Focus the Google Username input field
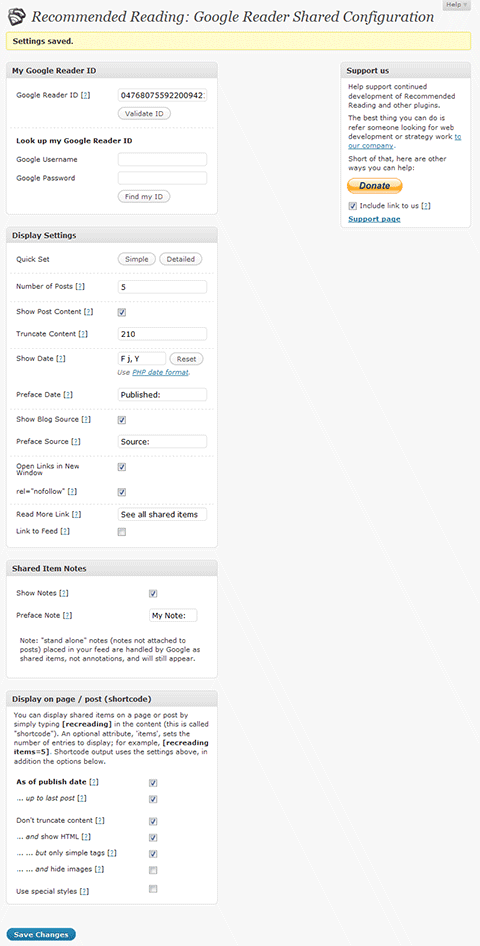 click(x=162, y=159)
